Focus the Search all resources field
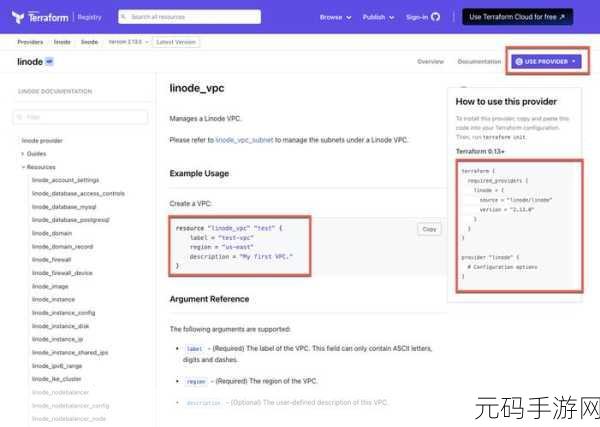Viewport: 600px width, 427px height. 189,17
